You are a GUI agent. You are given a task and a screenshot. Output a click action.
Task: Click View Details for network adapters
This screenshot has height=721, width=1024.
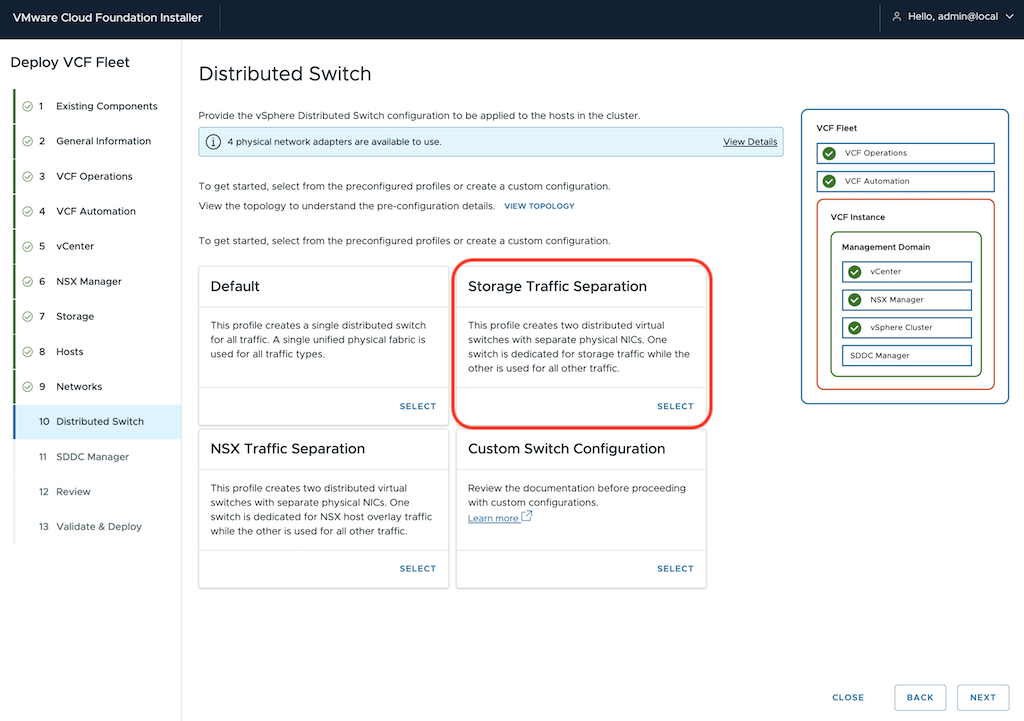tap(750, 142)
